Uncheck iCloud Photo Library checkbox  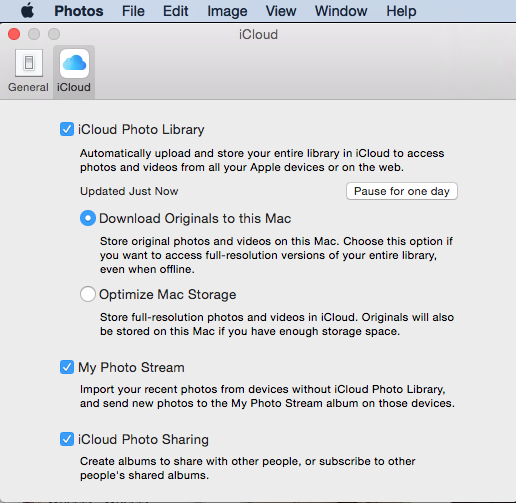tap(67, 129)
